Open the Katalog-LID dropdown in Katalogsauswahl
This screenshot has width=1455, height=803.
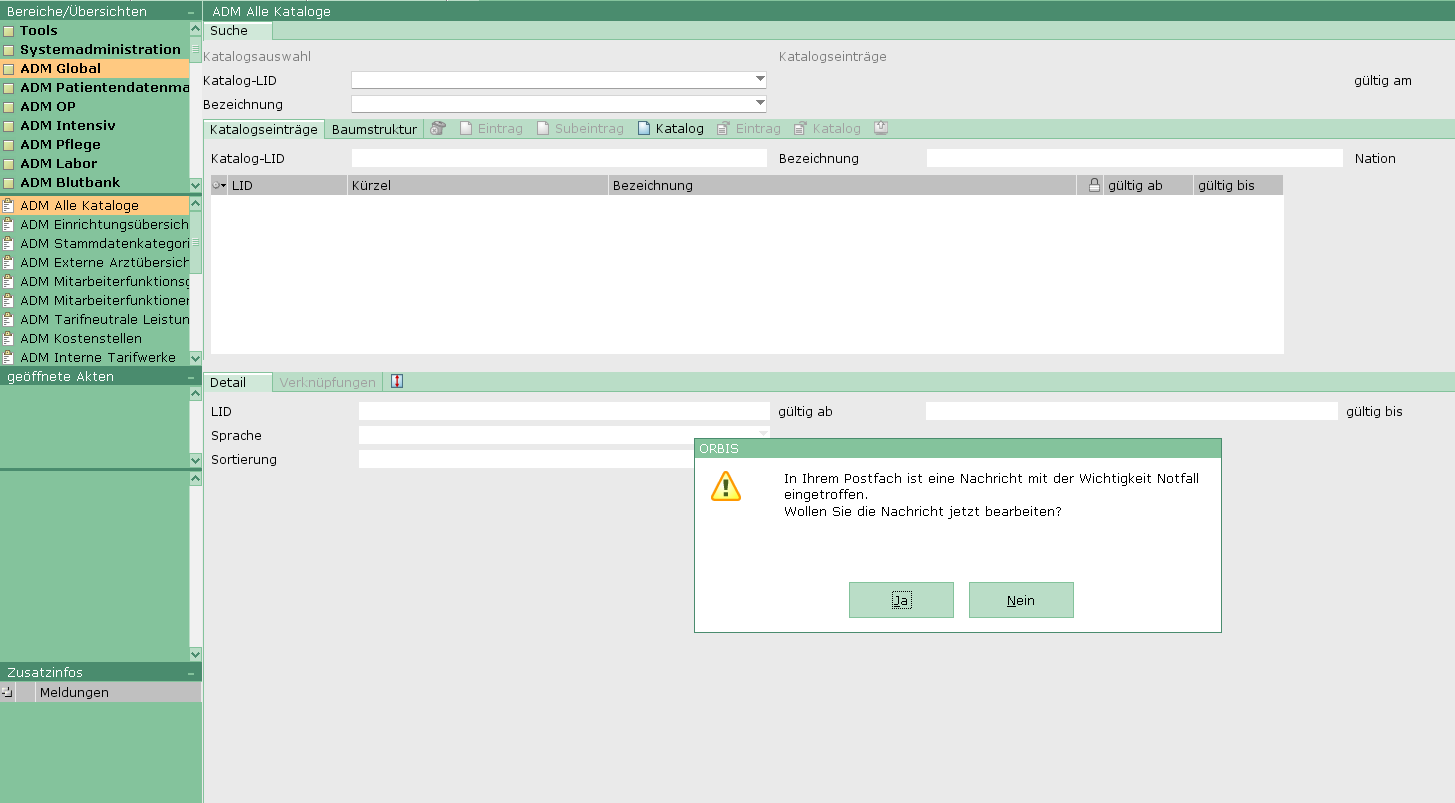coord(760,80)
